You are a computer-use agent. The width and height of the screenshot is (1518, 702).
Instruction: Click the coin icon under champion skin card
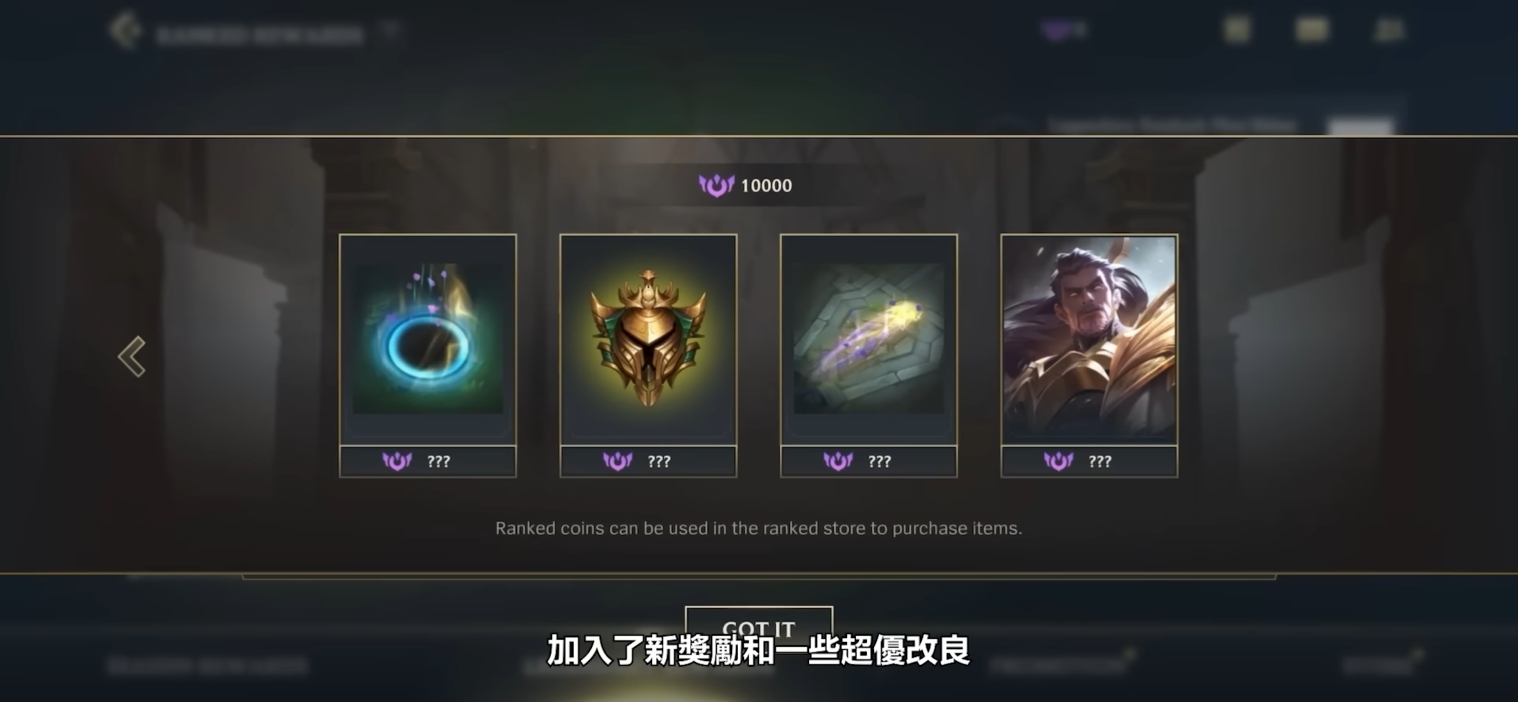[1058, 461]
